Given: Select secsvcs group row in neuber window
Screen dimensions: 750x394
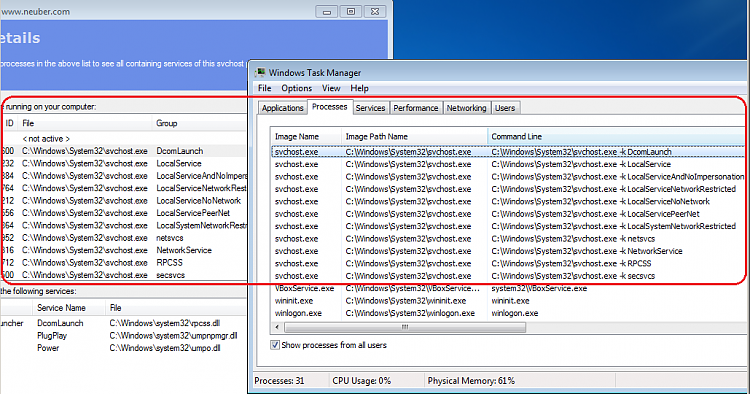Looking at the screenshot, I should [x=123, y=275].
